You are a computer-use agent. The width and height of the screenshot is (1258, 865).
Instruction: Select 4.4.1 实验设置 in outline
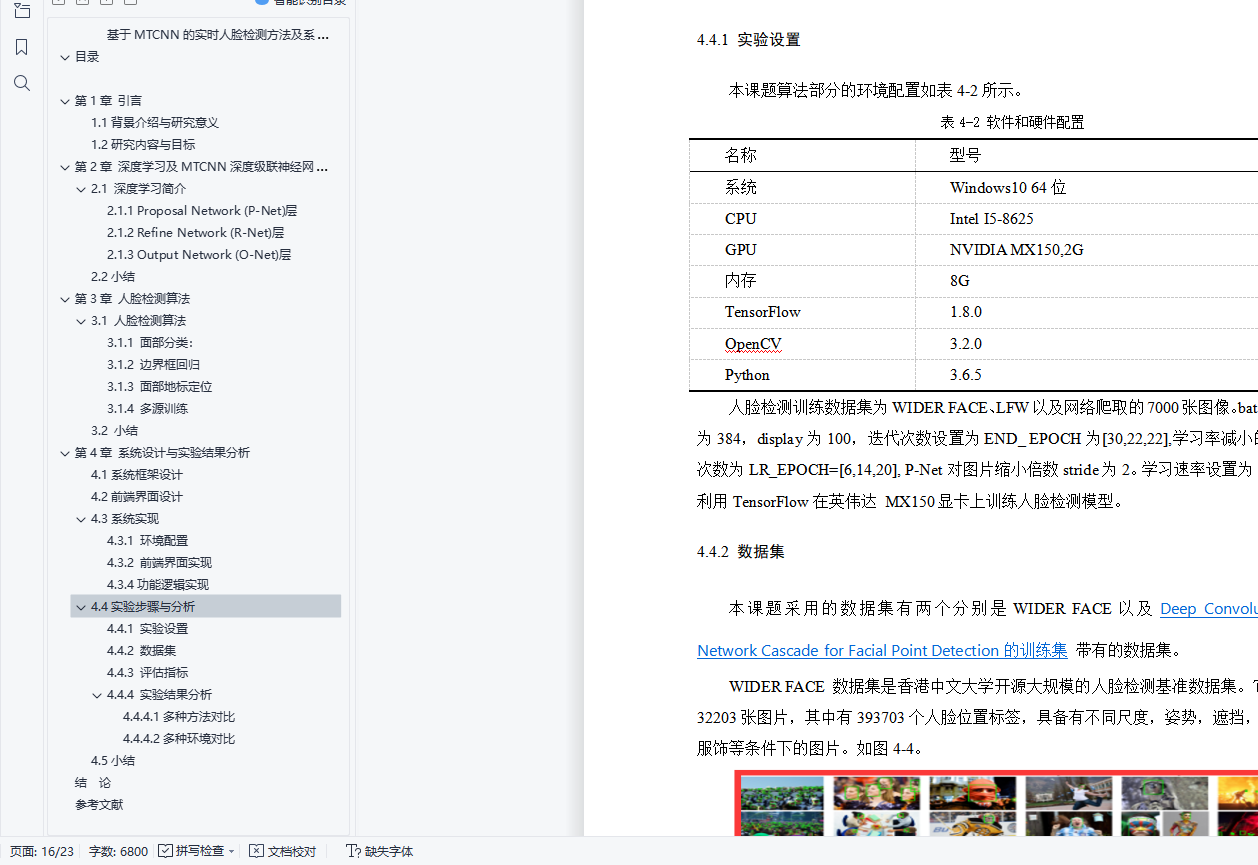pos(147,629)
